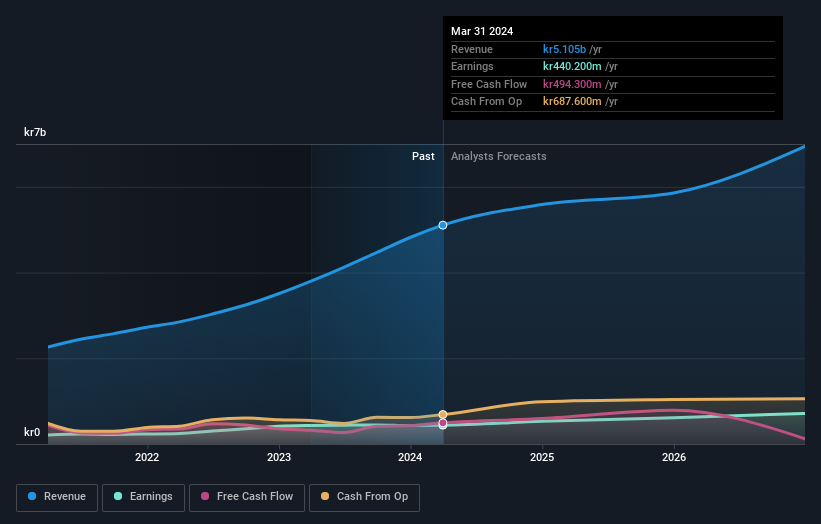Image resolution: width=821 pixels, height=524 pixels.
Task: Toggle the Earnings legend button
Action: (x=143, y=497)
